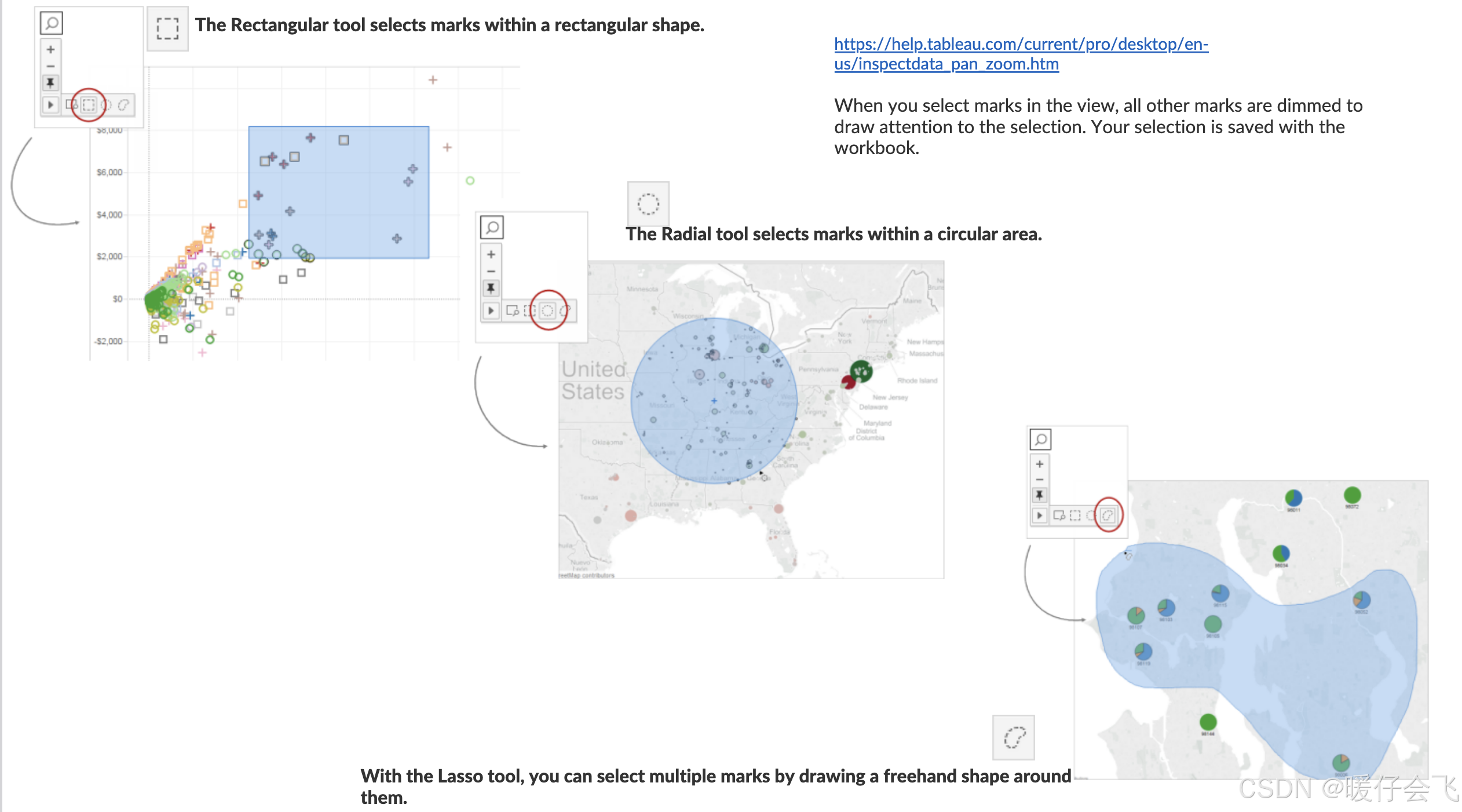Viewport: 1462px width, 812px height.
Task: Click the large Radial tool icon above heading
Action: point(648,204)
